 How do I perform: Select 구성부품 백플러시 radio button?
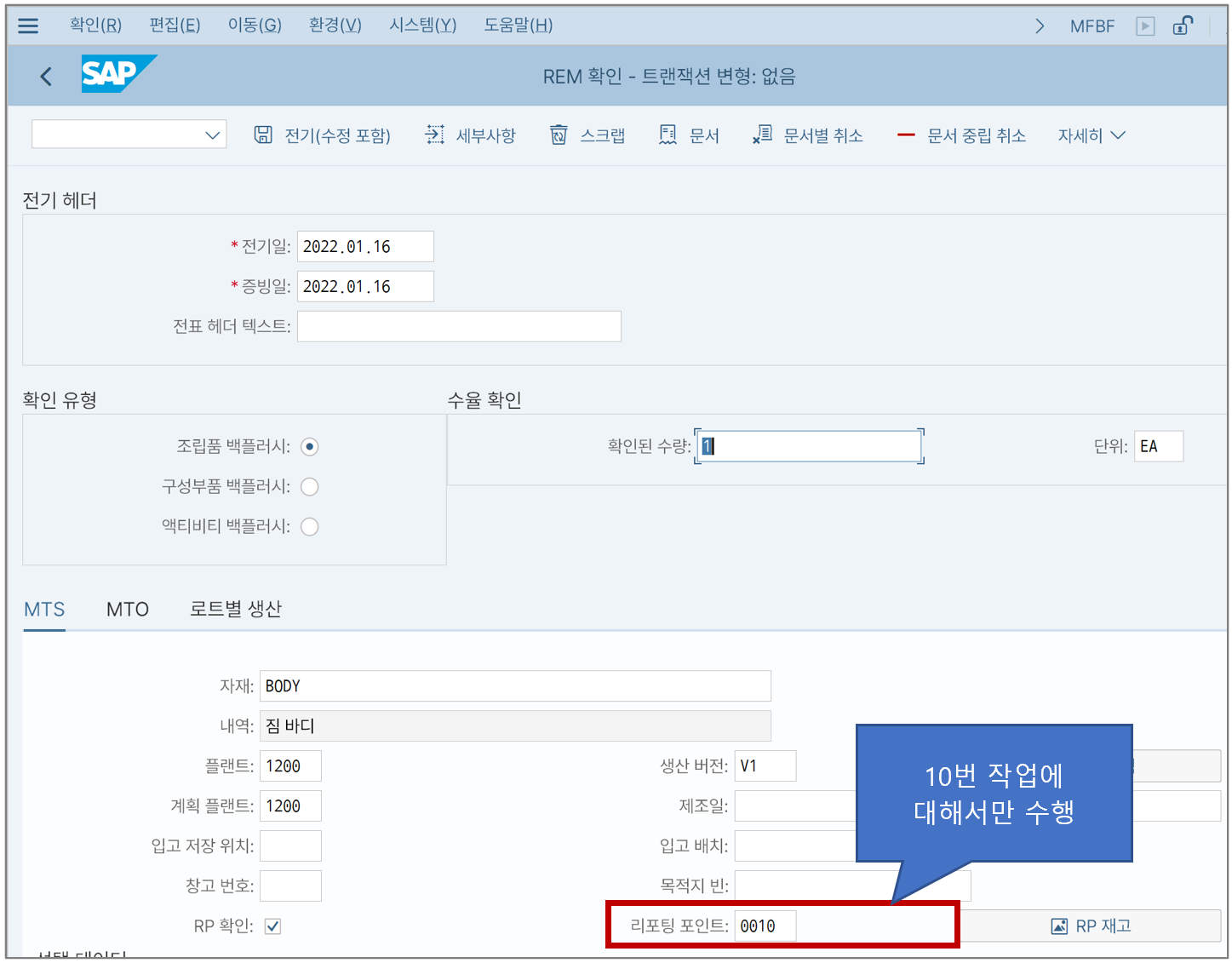click(x=310, y=486)
